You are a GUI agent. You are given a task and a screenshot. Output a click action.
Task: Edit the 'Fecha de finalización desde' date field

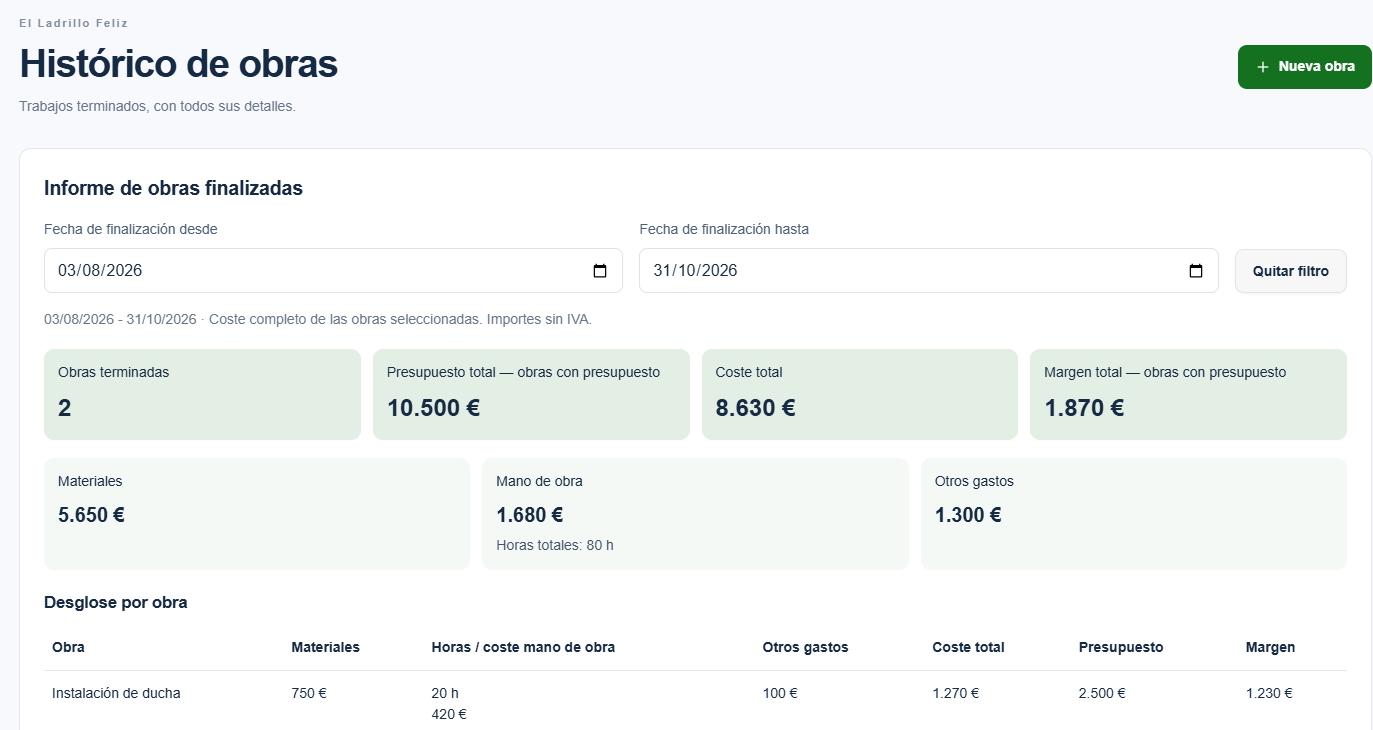(x=333, y=271)
